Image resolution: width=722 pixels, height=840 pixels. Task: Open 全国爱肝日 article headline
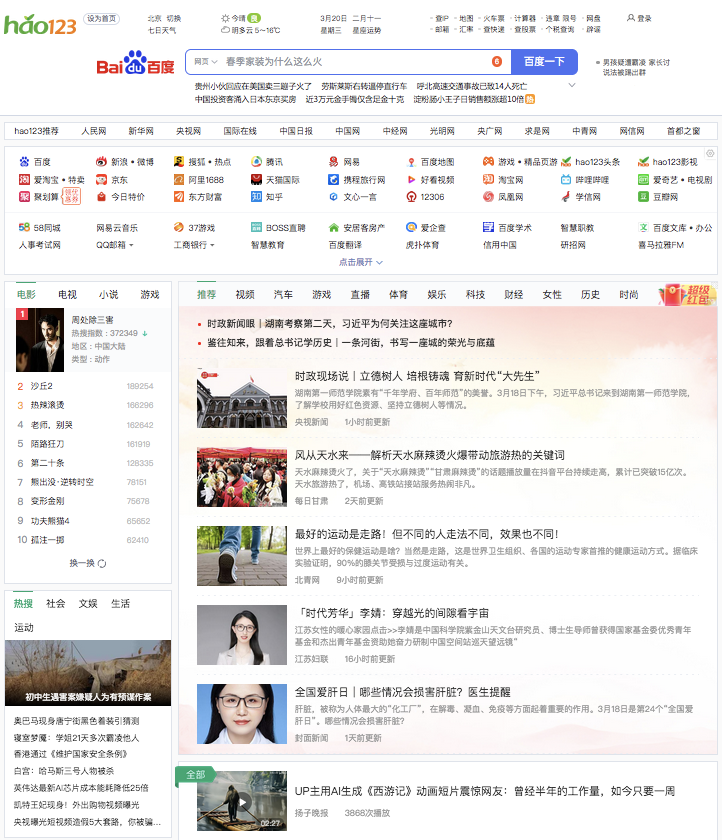pyautogui.click(x=403, y=692)
